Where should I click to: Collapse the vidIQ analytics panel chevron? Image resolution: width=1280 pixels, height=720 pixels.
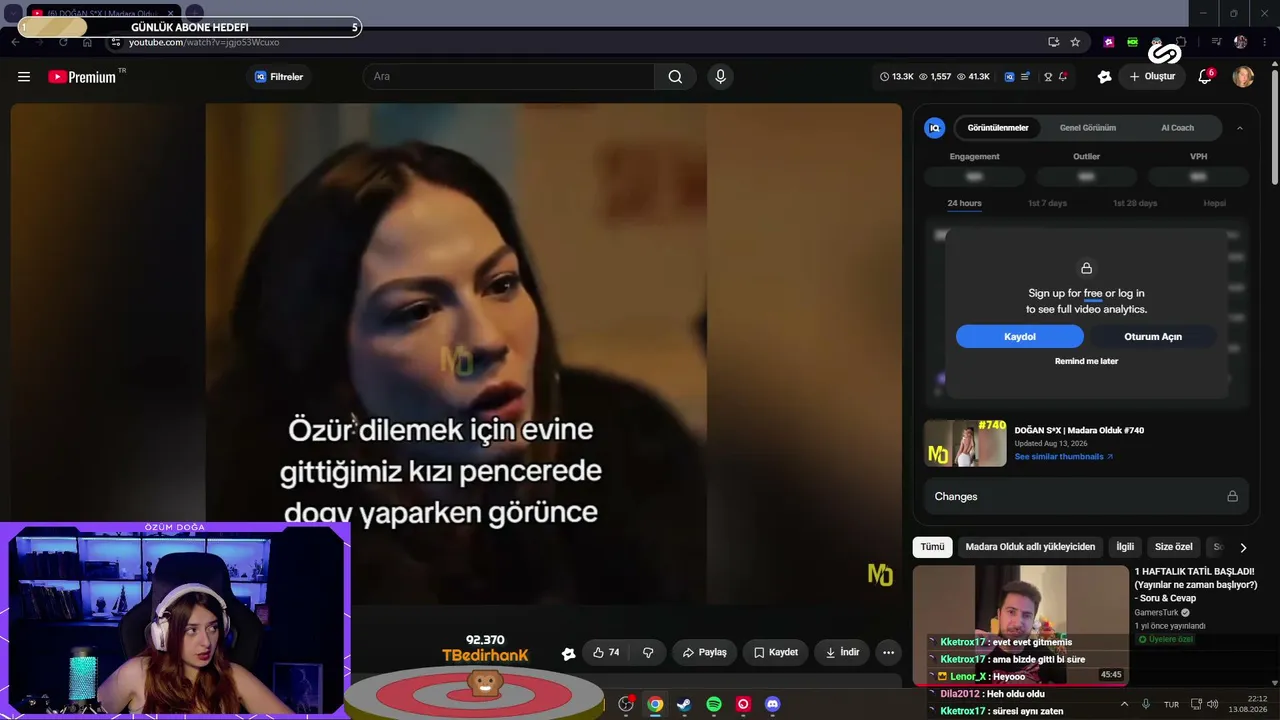[x=1240, y=128]
